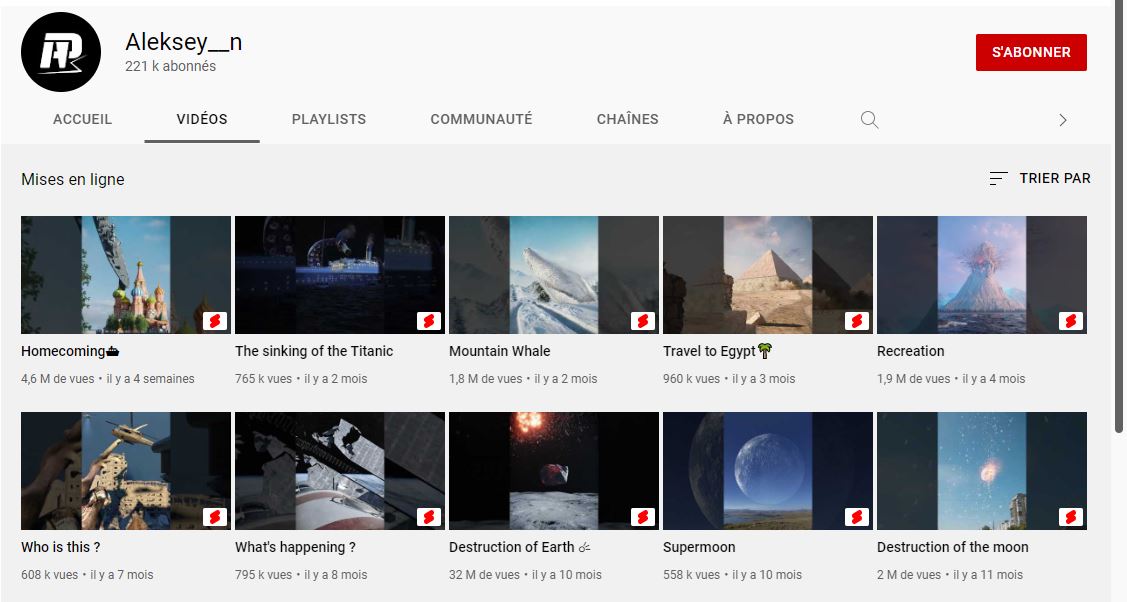Click the Aleksey__n channel avatar logo

(61, 52)
